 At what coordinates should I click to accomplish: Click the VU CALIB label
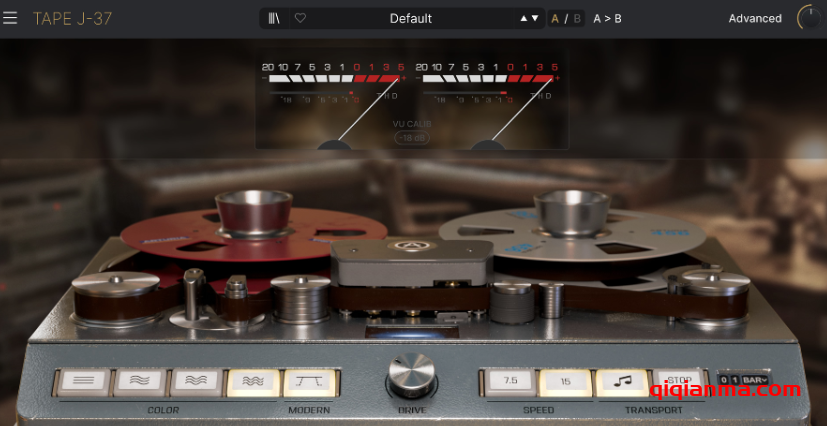(x=412, y=124)
